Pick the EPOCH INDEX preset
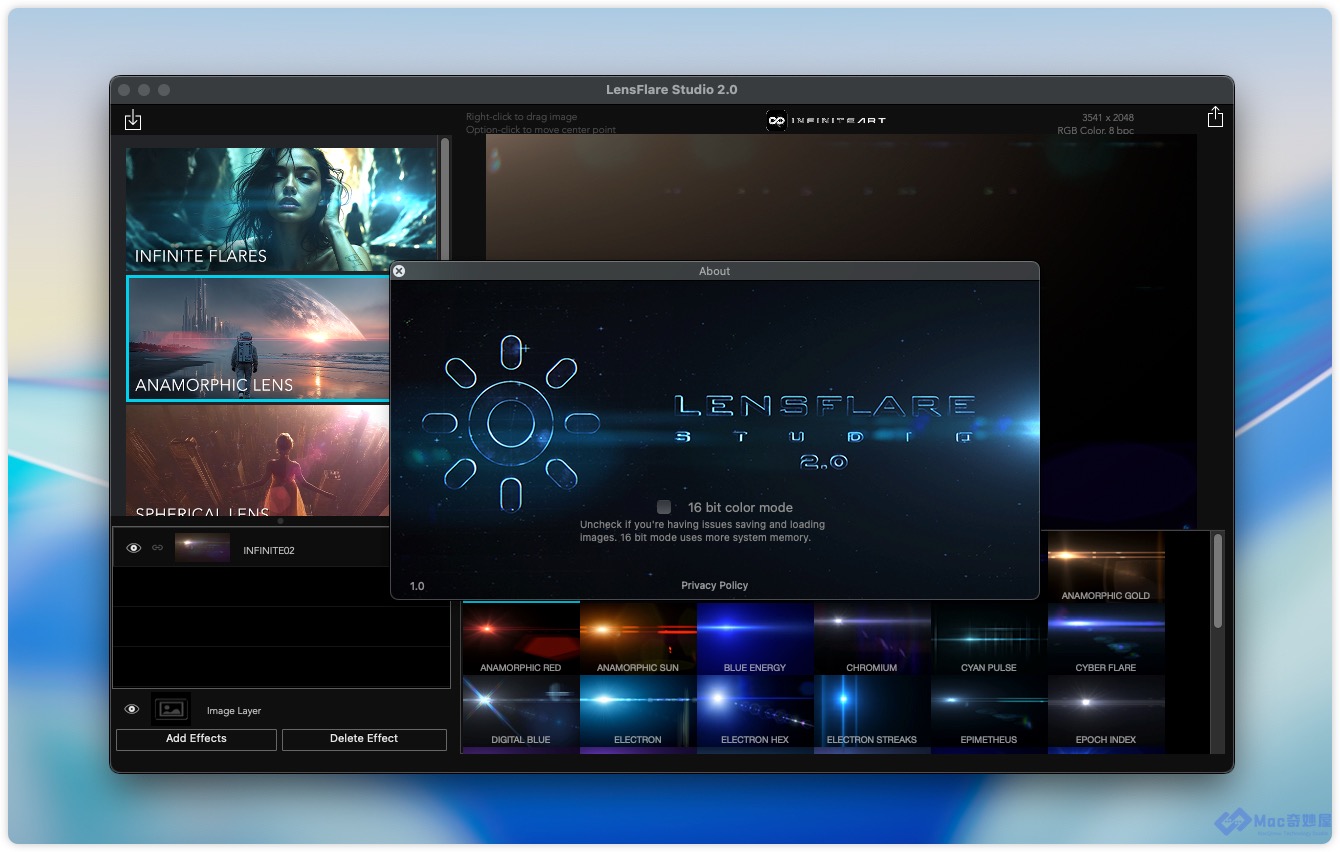Screen dimensions: 1340x852 point(1106,710)
